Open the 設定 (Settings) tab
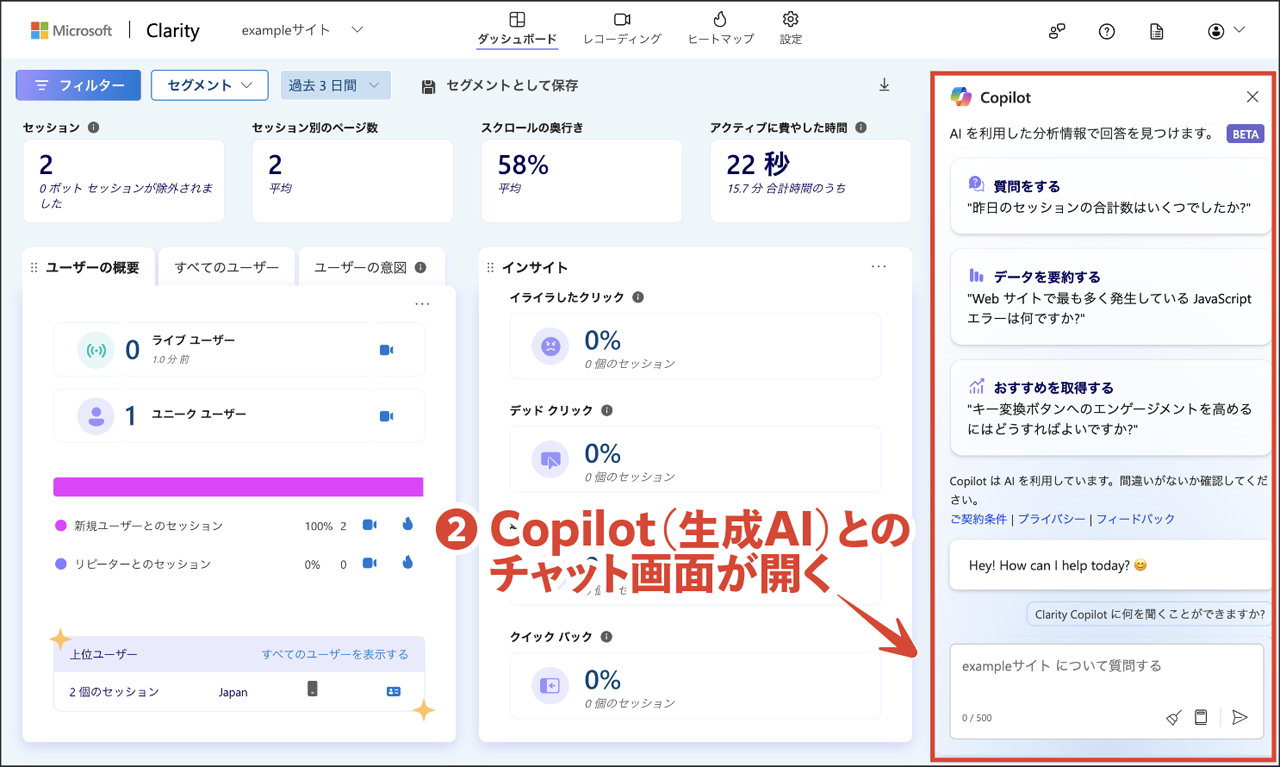The height and width of the screenshot is (767, 1280). [x=790, y=28]
